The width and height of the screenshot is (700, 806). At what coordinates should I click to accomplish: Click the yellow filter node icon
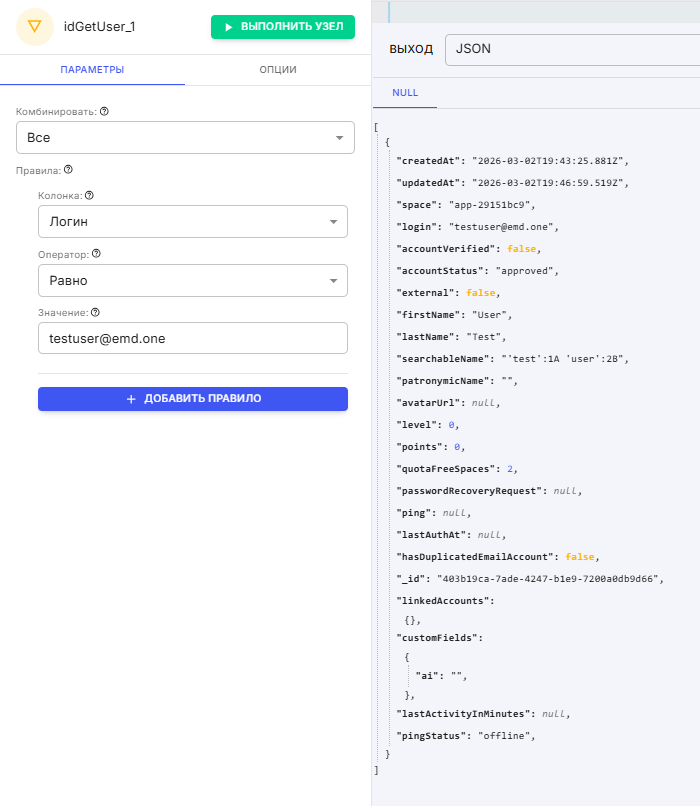36,27
